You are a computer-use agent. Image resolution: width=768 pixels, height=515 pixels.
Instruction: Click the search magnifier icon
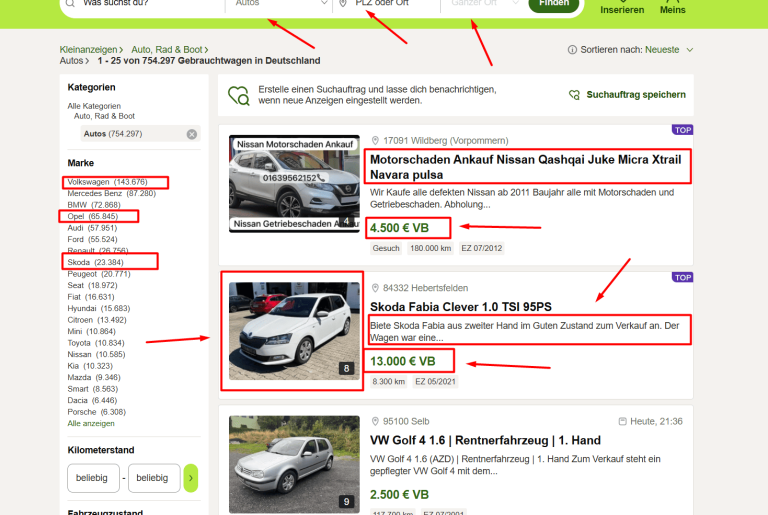tap(71, 3)
